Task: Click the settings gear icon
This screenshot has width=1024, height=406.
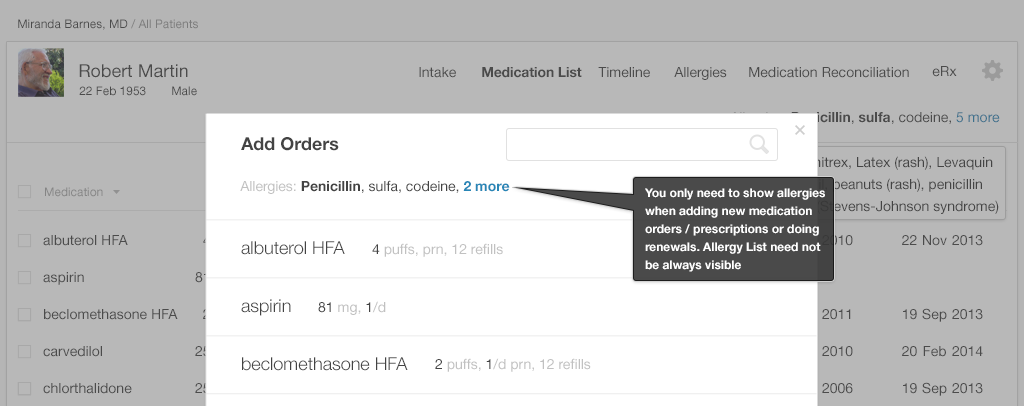Action: click(x=991, y=71)
